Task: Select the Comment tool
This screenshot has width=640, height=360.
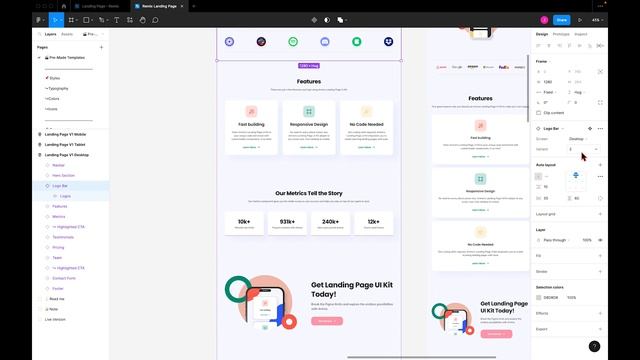Action: (155, 20)
